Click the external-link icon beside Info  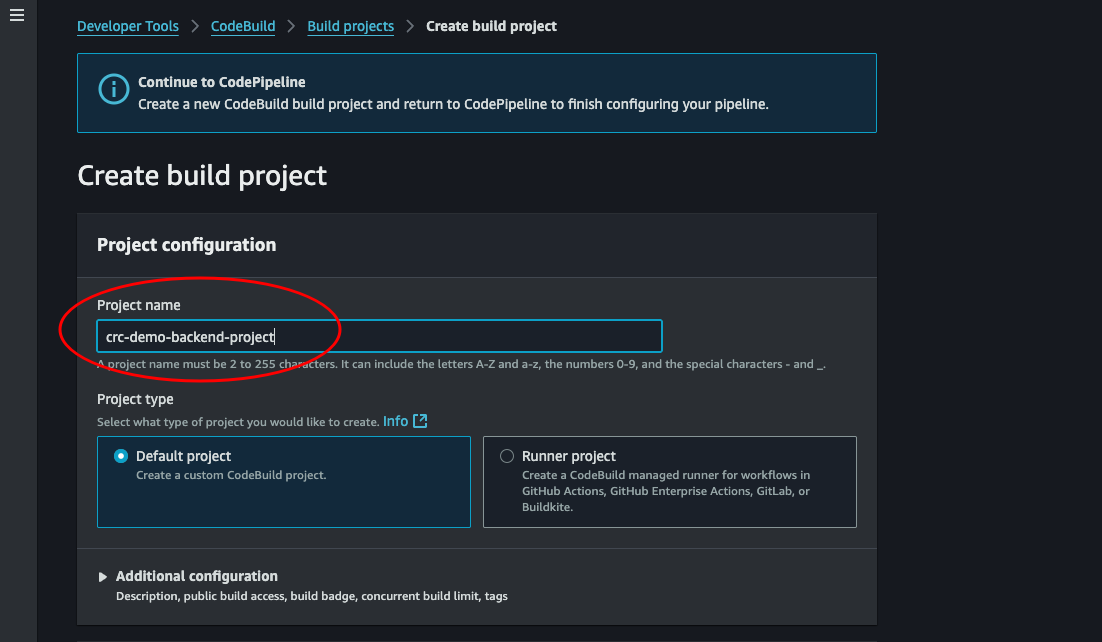click(420, 420)
